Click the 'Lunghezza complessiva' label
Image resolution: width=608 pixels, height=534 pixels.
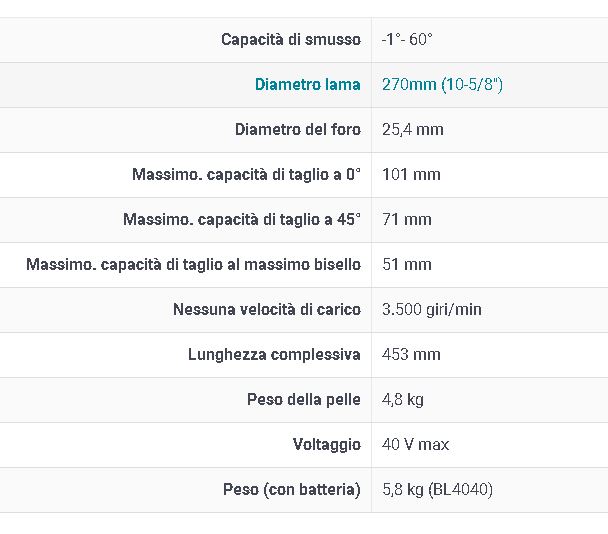(x=274, y=354)
